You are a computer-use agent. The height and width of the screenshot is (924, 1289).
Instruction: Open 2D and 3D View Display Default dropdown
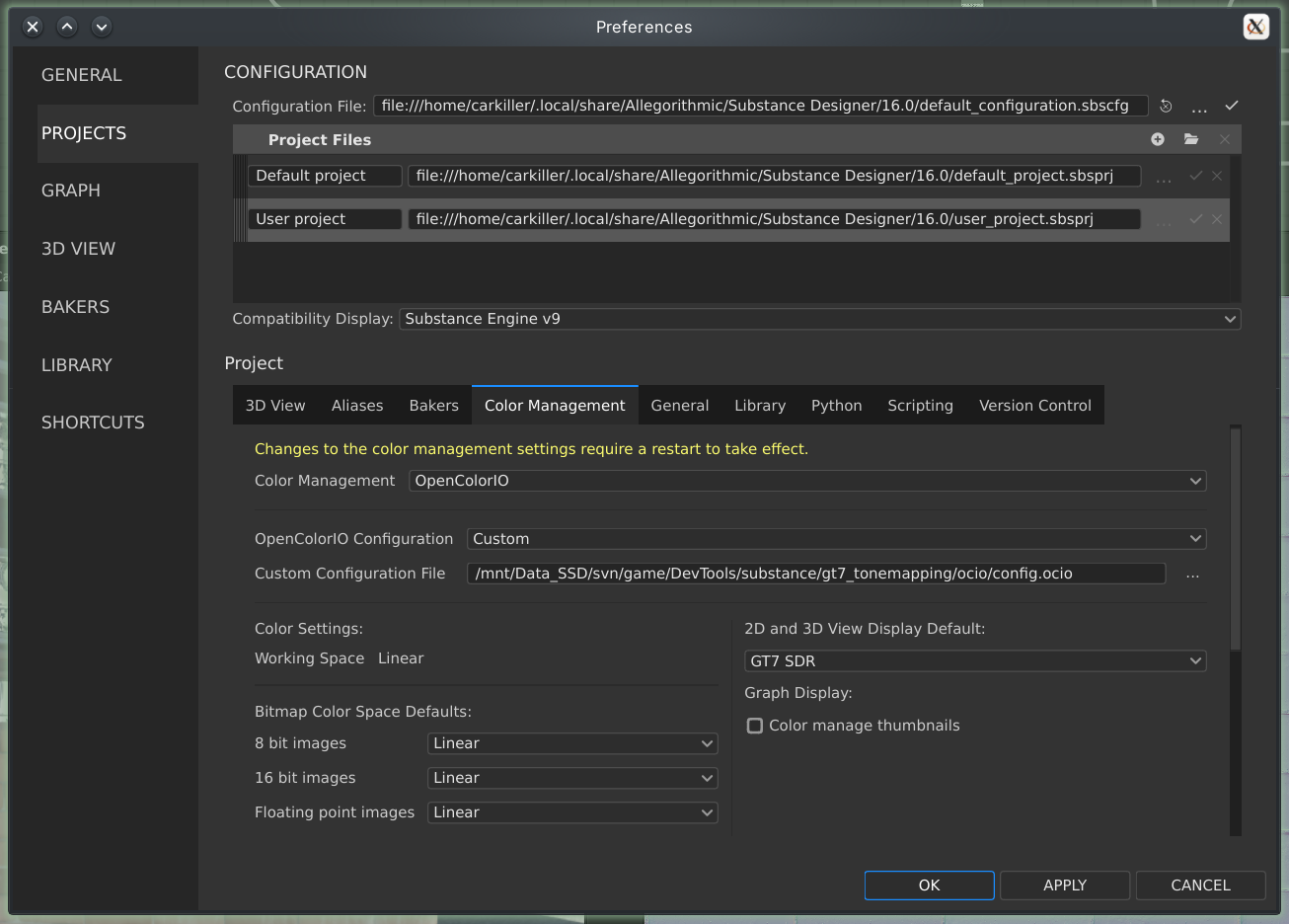click(x=975, y=661)
